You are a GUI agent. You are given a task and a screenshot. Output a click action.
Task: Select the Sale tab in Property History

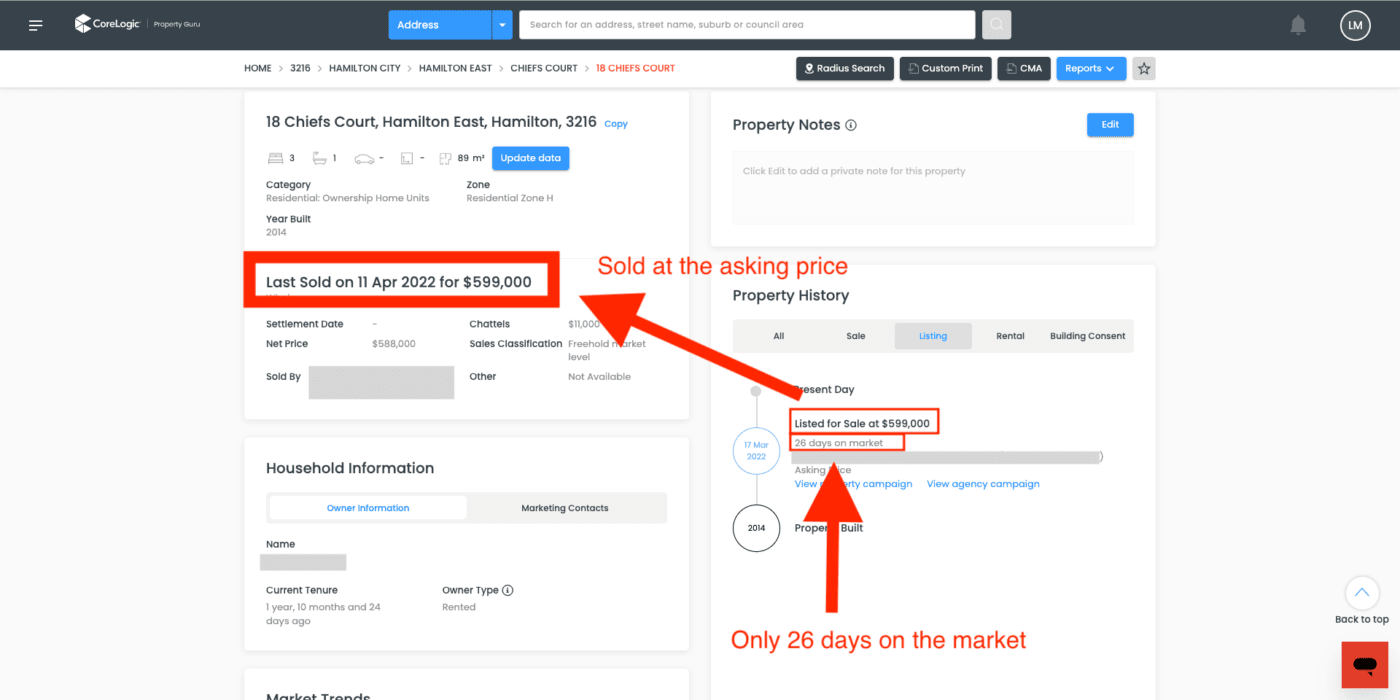point(855,336)
